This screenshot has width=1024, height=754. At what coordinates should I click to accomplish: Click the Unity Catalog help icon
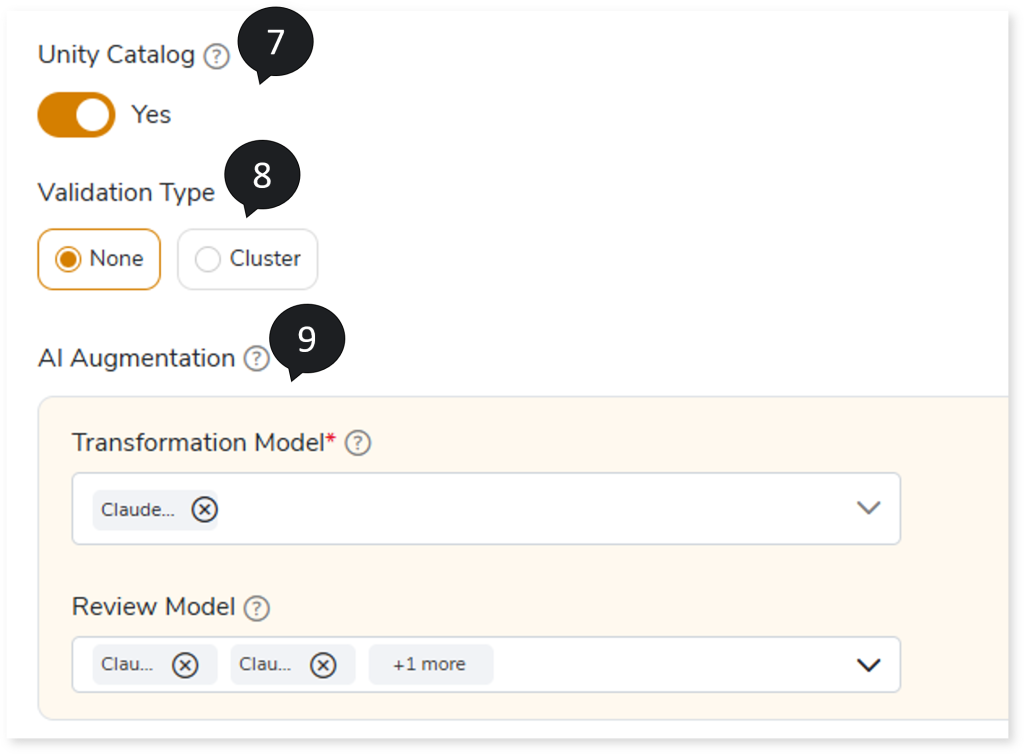pos(216,57)
